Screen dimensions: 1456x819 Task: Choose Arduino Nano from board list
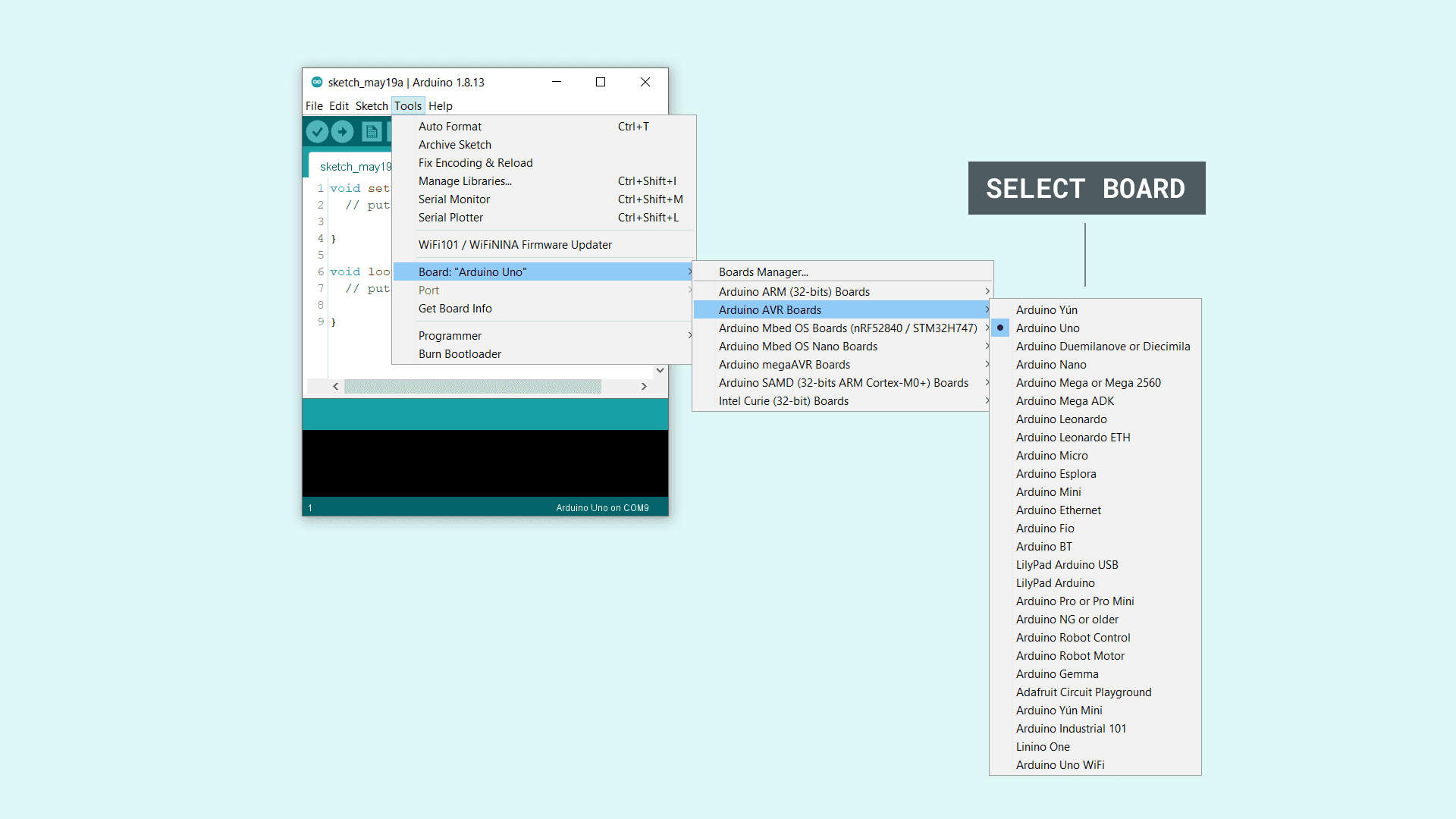click(1051, 365)
